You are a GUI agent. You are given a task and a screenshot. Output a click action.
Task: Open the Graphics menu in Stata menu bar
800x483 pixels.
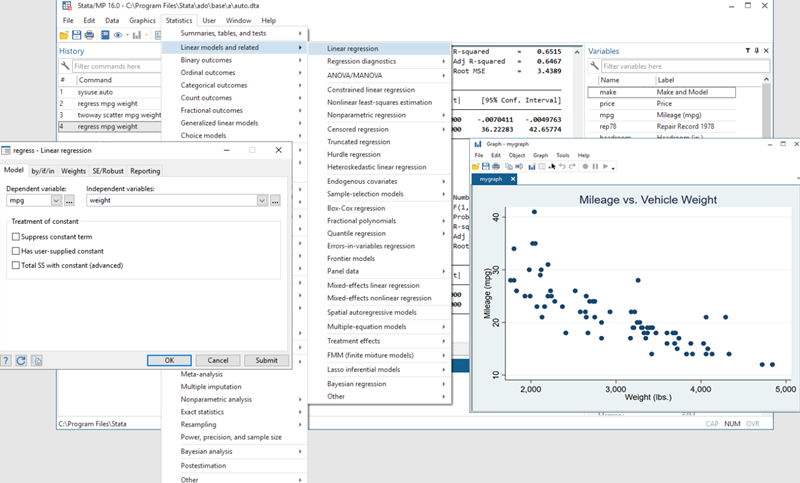142,20
